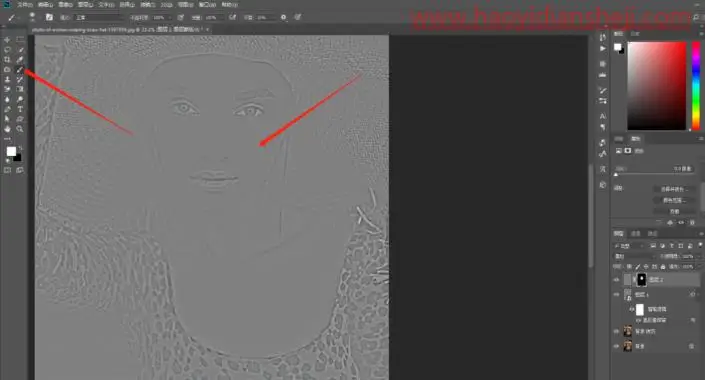
Task: Toggle Smart Filters visibility eye
Action: pos(632,309)
